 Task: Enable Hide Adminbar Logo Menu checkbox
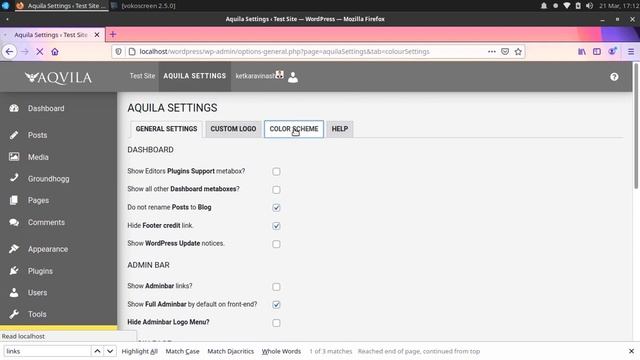pyautogui.click(x=276, y=323)
